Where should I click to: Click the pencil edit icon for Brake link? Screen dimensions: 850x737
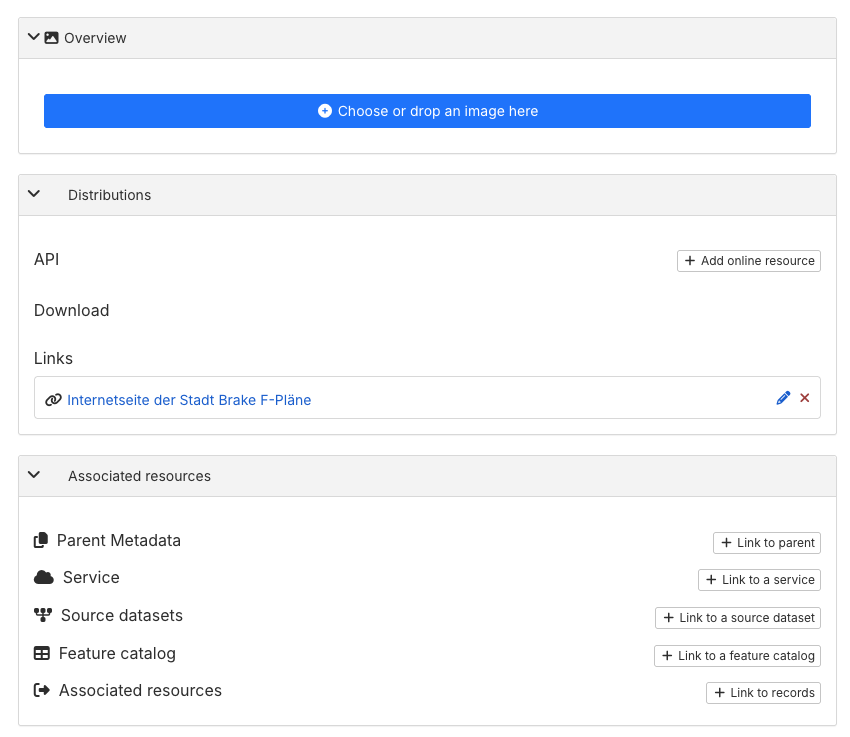click(x=783, y=398)
